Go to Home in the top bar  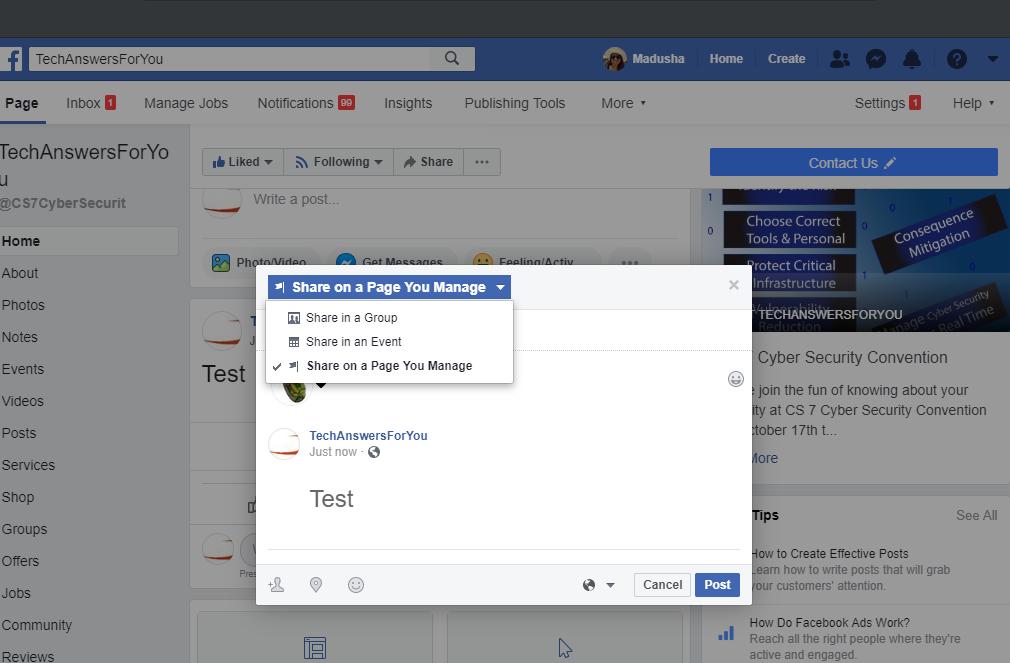pos(726,59)
